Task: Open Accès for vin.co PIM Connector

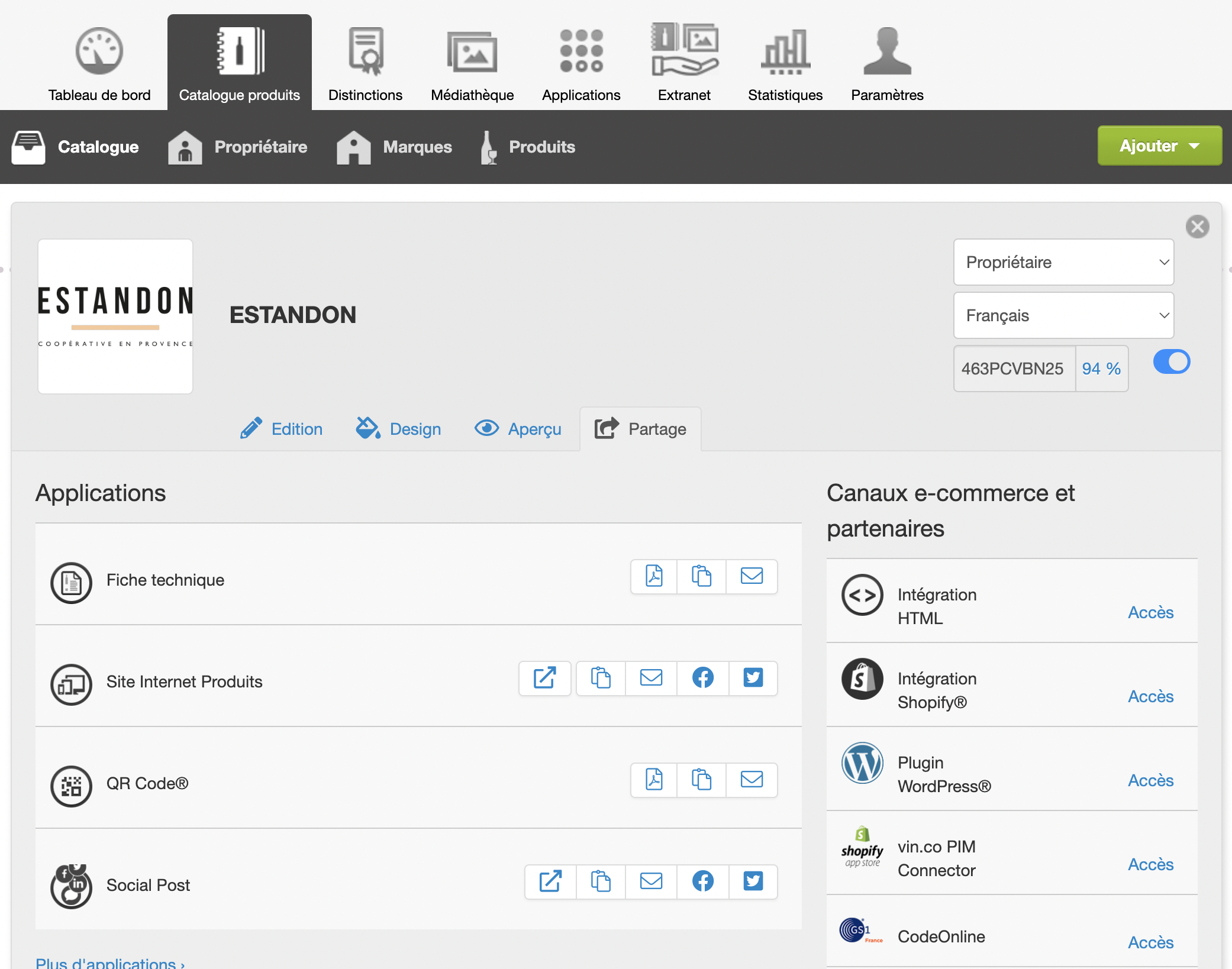Action: click(1150, 864)
